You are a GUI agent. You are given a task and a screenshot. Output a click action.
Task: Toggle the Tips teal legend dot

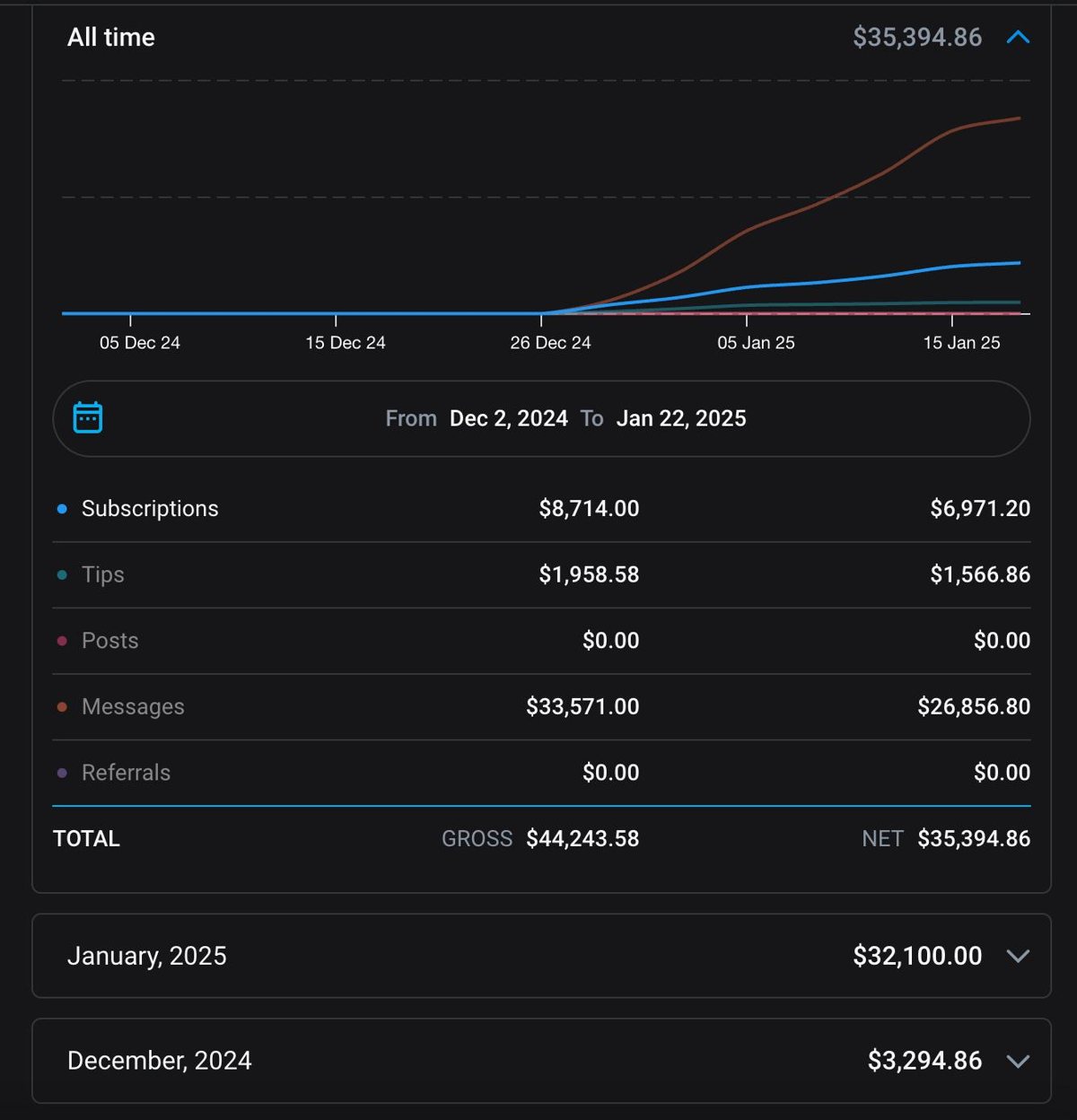pos(62,574)
